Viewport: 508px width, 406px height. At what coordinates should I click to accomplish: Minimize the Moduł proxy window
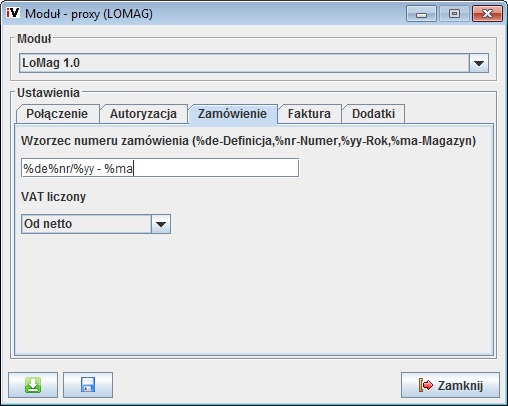421,14
